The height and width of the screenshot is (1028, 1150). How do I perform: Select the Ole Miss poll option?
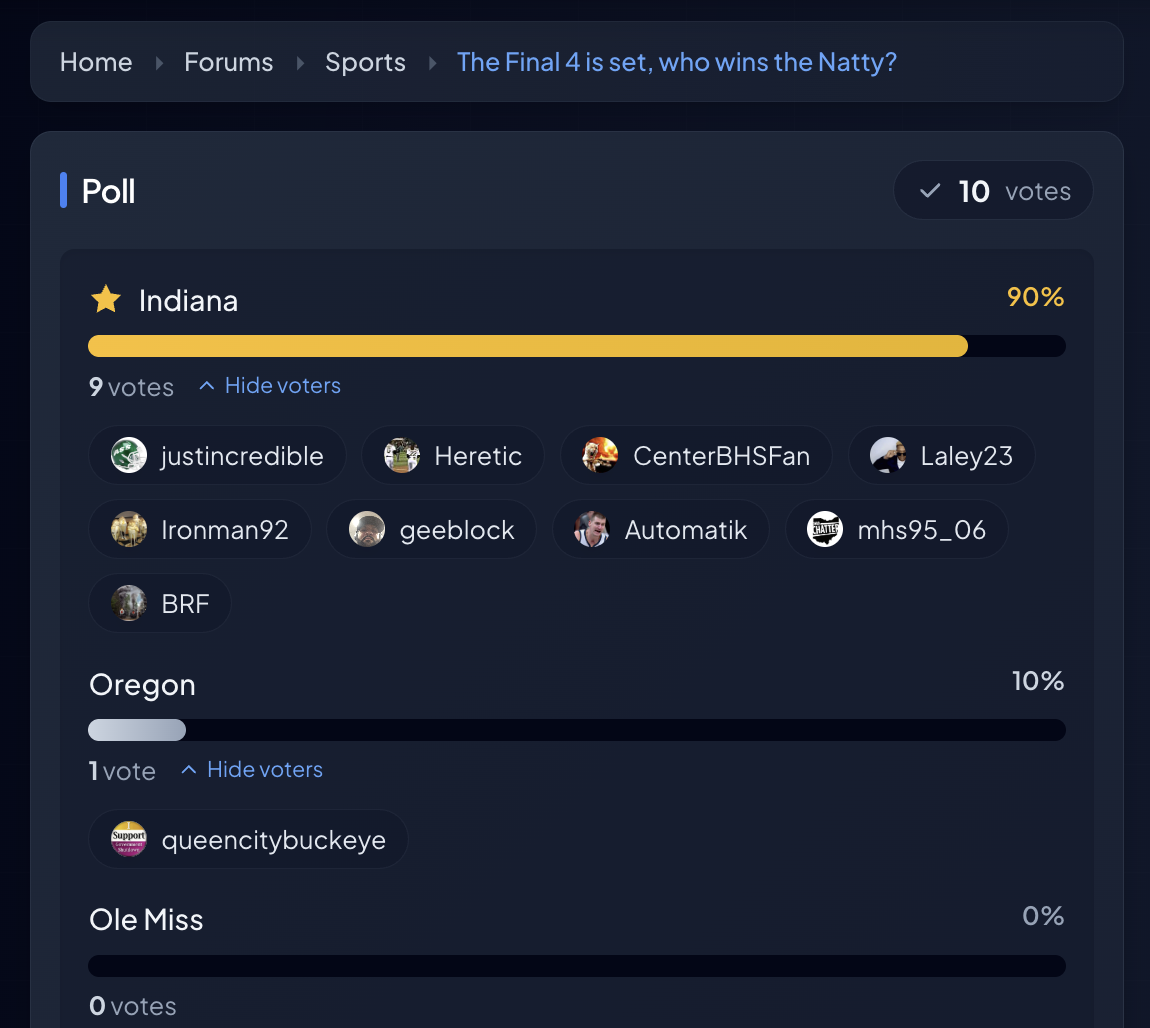tap(146, 920)
